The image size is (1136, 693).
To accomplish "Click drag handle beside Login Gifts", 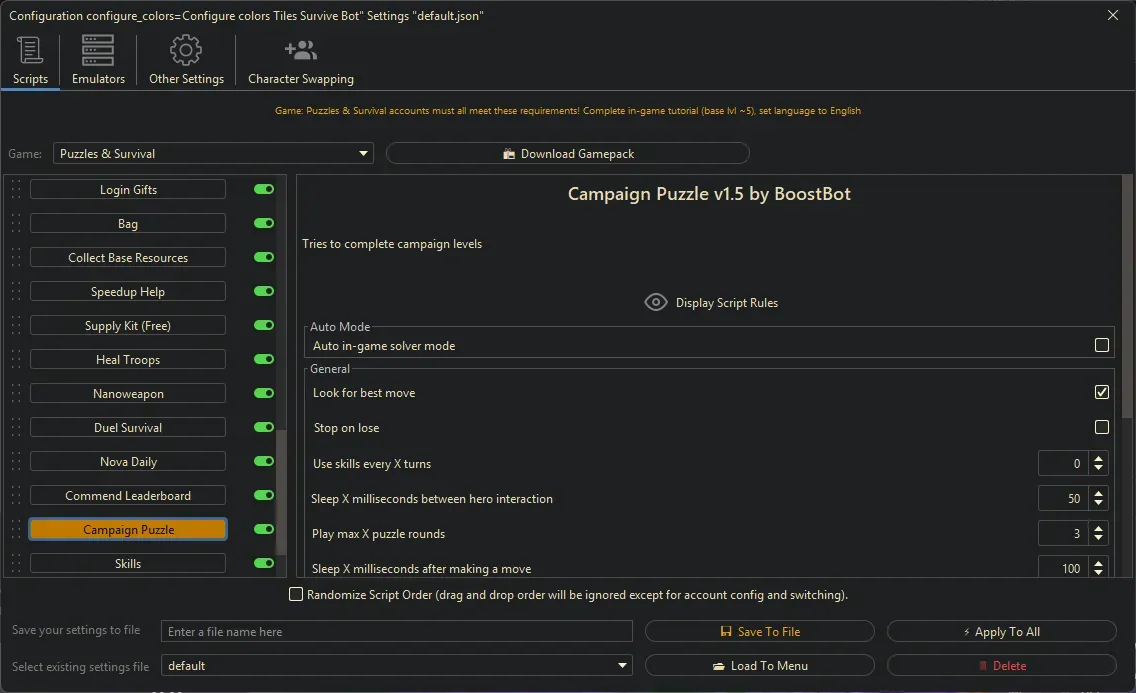I will (15, 190).
